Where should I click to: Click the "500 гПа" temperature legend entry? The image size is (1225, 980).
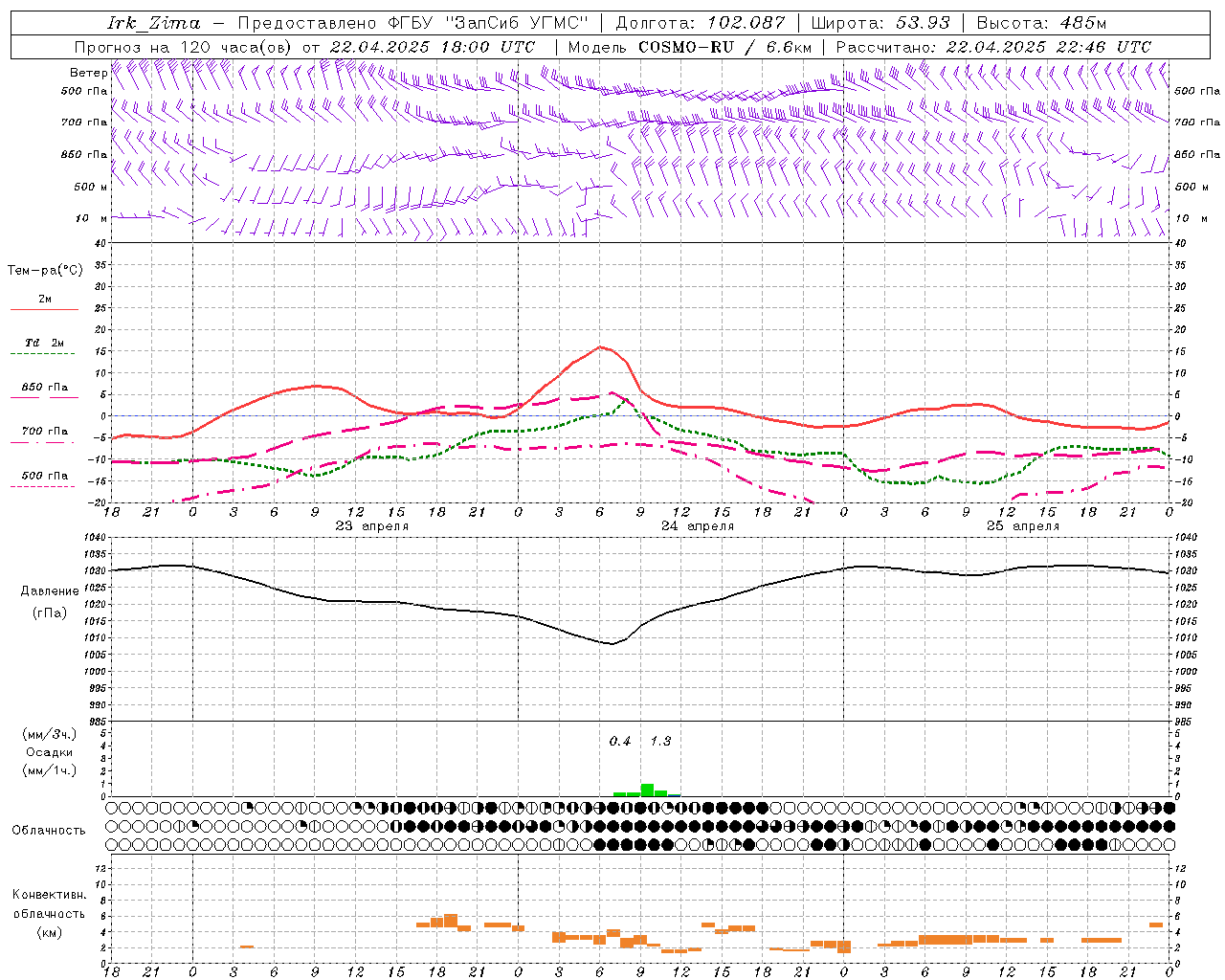pyautogui.click(x=45, y=475)
